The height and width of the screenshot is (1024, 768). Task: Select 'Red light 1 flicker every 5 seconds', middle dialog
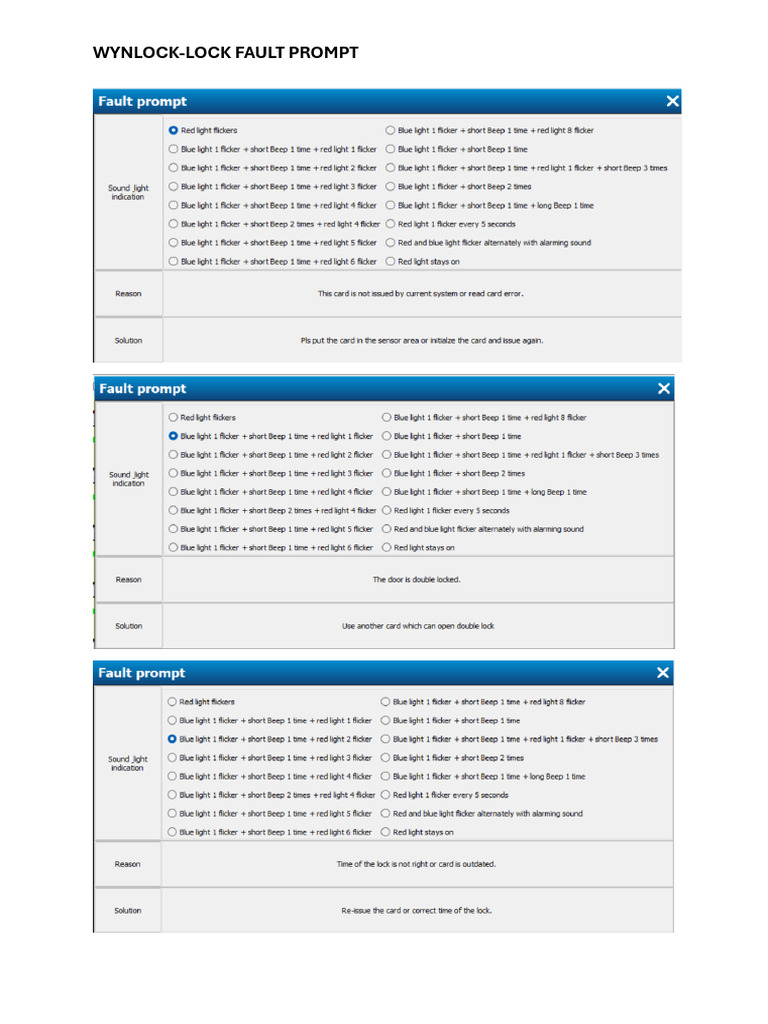387,510
